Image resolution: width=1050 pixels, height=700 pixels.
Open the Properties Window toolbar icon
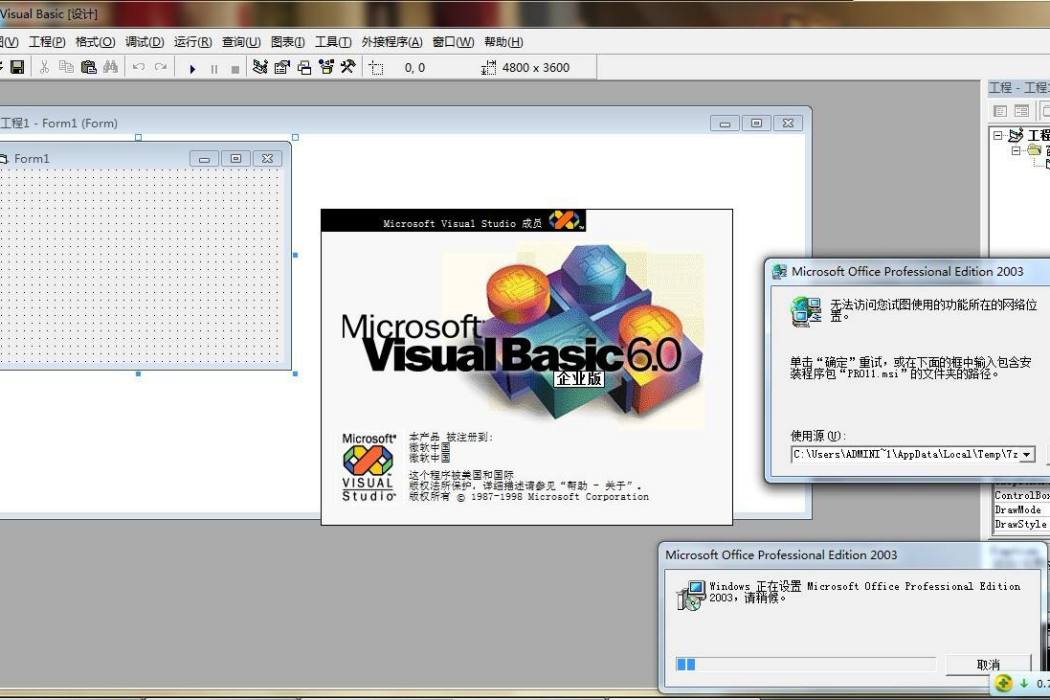(x=282, y=67)
